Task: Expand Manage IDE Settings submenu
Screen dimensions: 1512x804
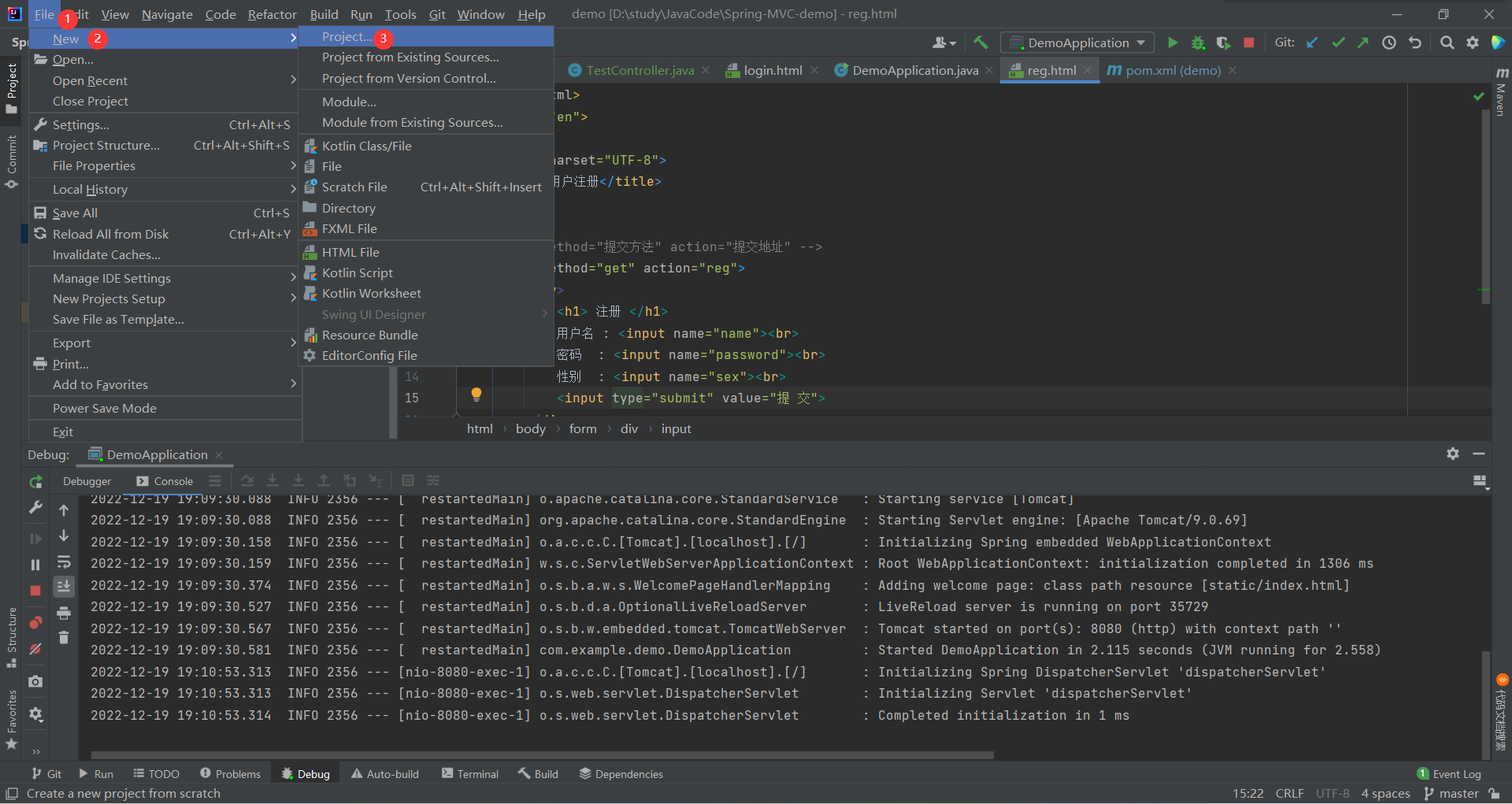Action: click(165, 278)
